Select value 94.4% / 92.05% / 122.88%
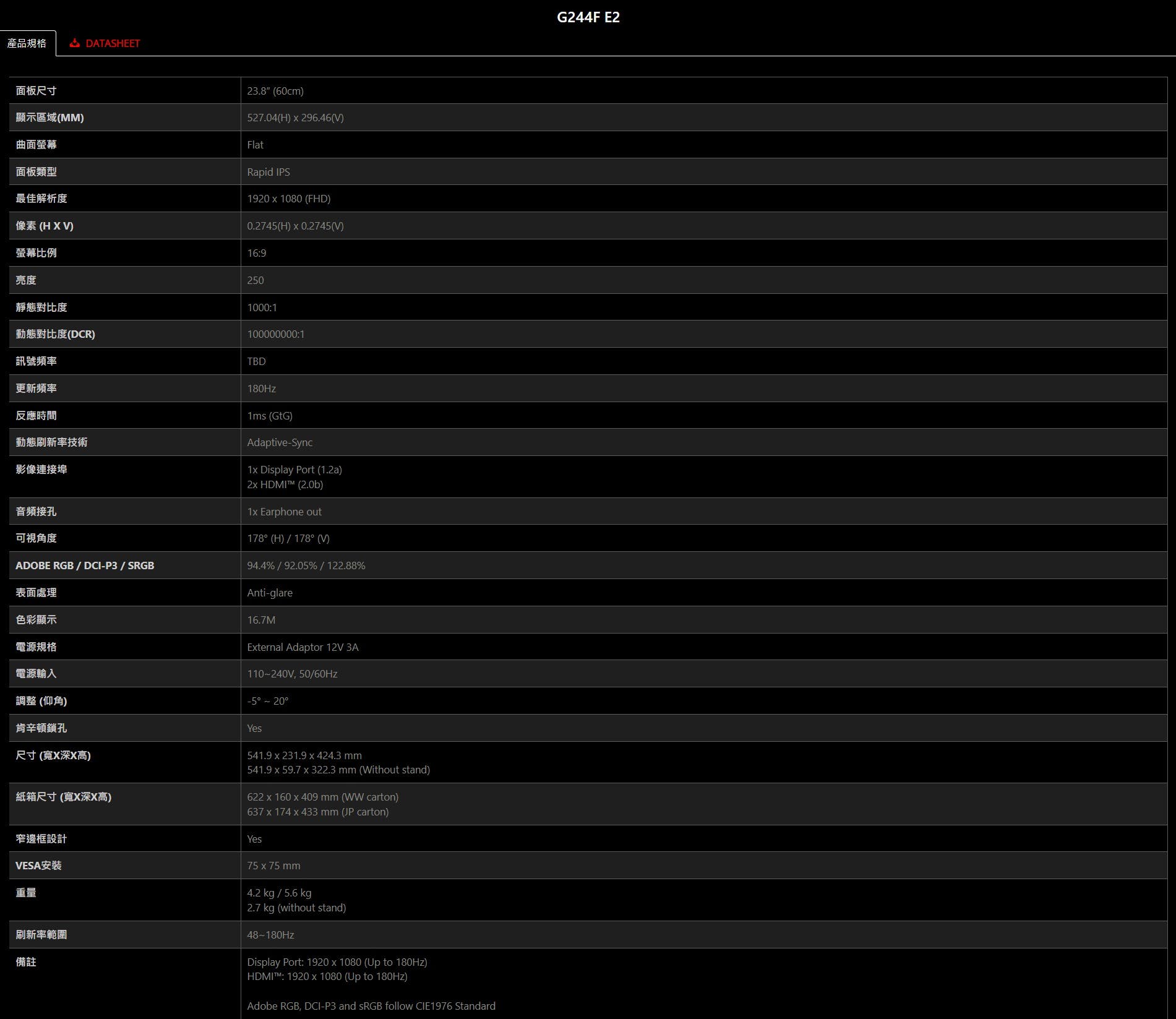 coord(306,565)
